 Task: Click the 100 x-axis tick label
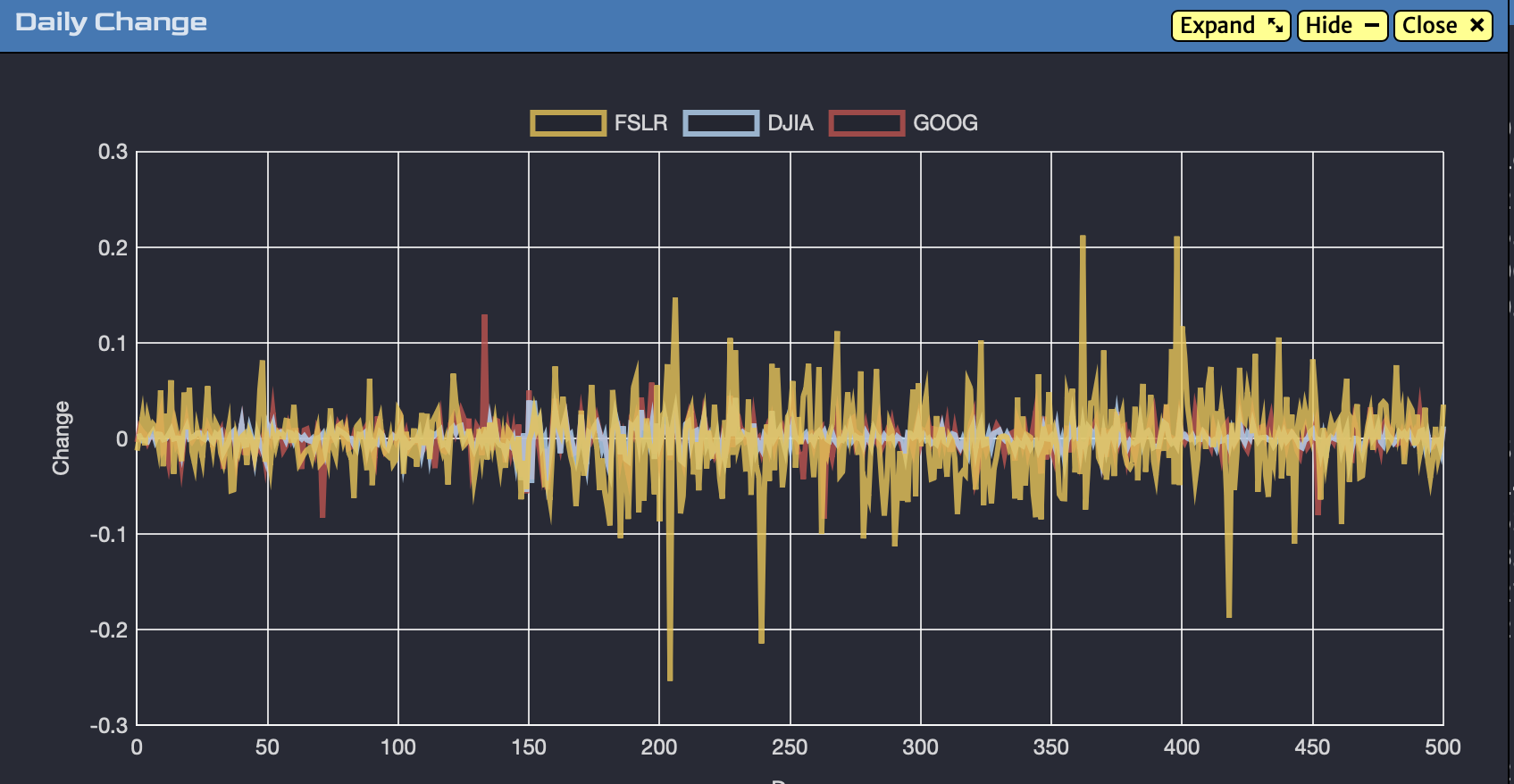(x=398, y=747)
